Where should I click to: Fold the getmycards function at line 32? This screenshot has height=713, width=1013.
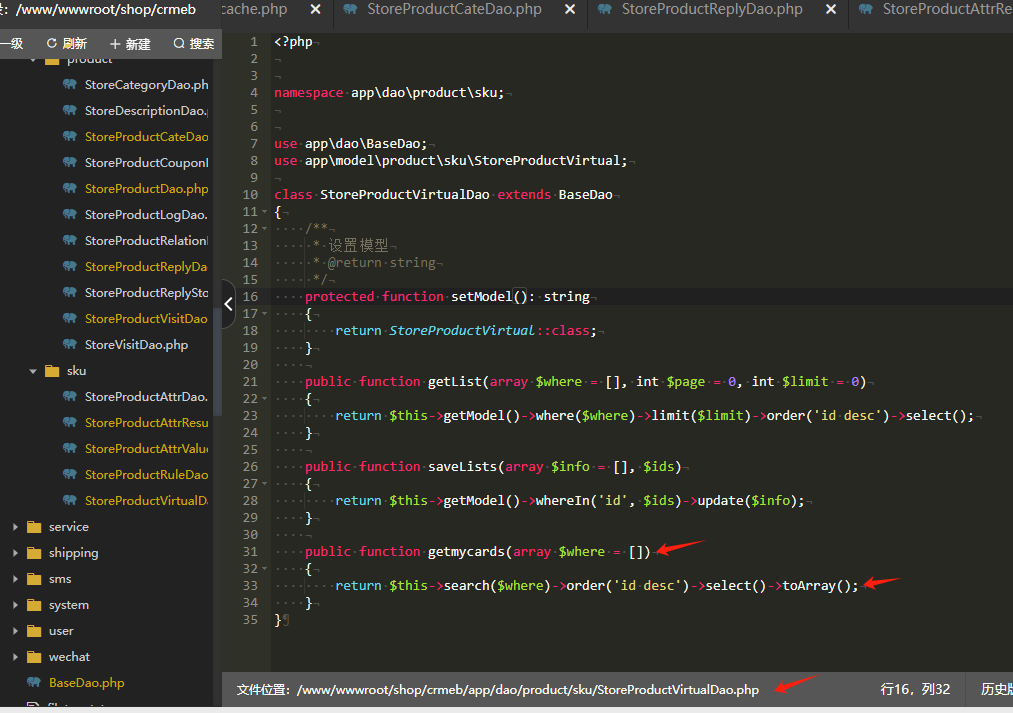(264, 568)
